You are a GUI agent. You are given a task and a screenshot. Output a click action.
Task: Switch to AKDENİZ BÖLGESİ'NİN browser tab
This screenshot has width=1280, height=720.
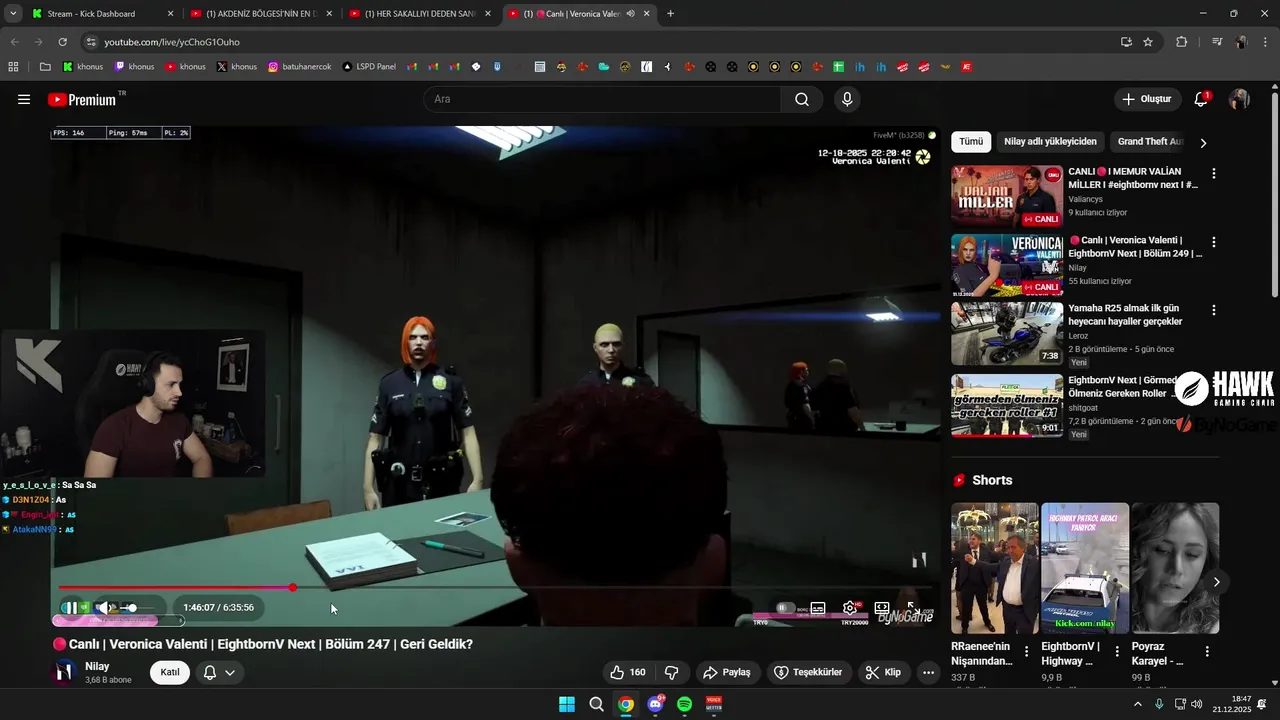point(259,14)
